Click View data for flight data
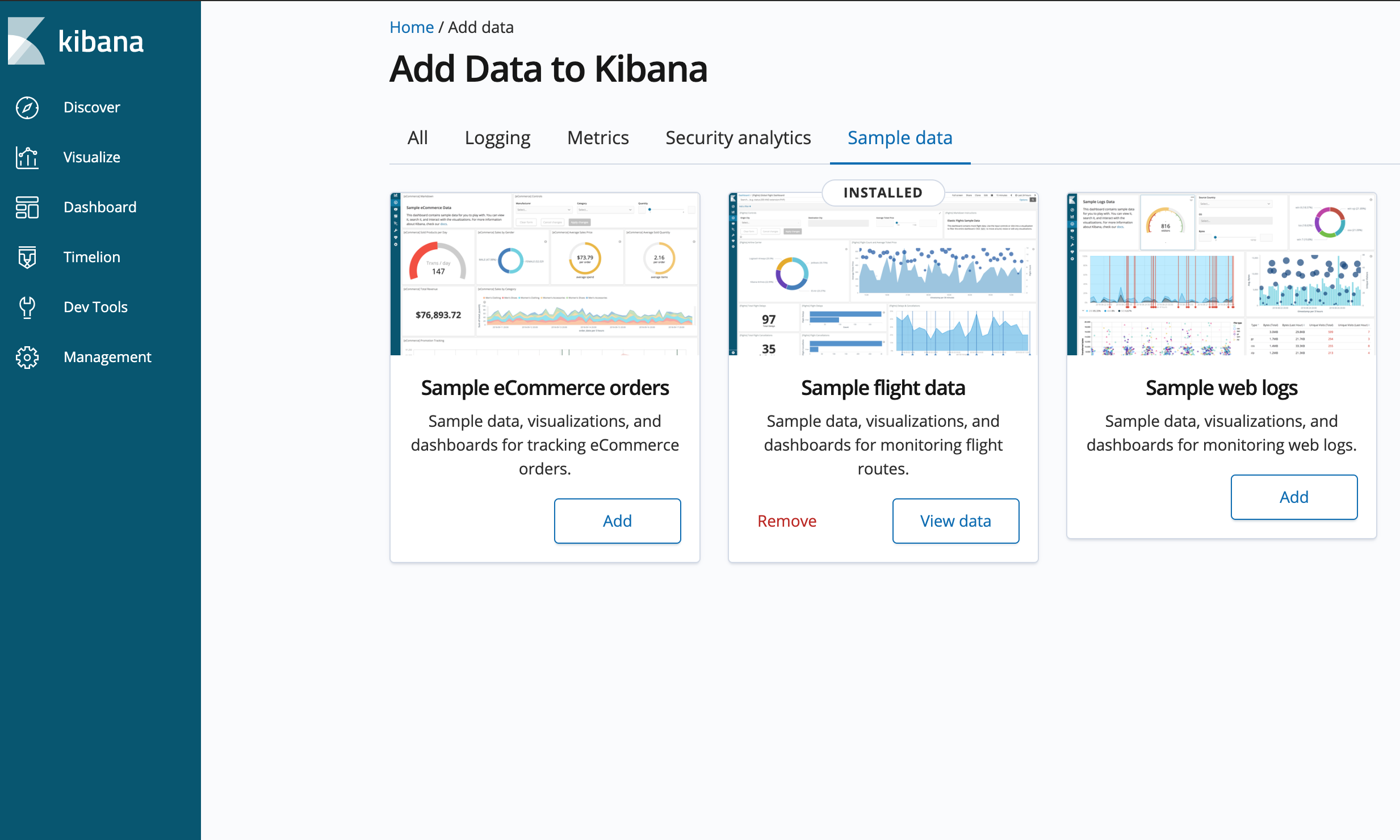Screen dimensions: 1400x840 (955, 521)
